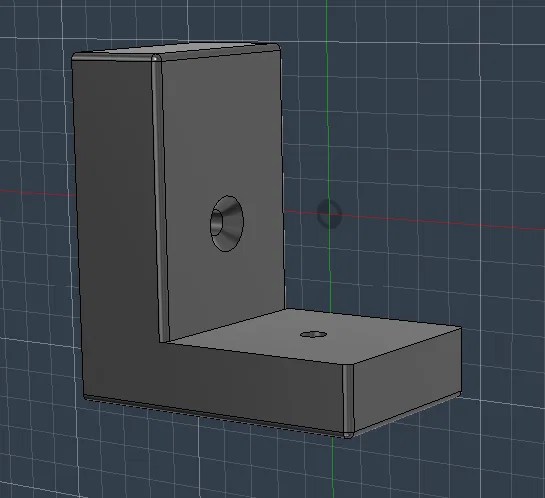Select the dark left side face of bracket
The height and width of the screenshot is (498, 545).
[115, 226]
